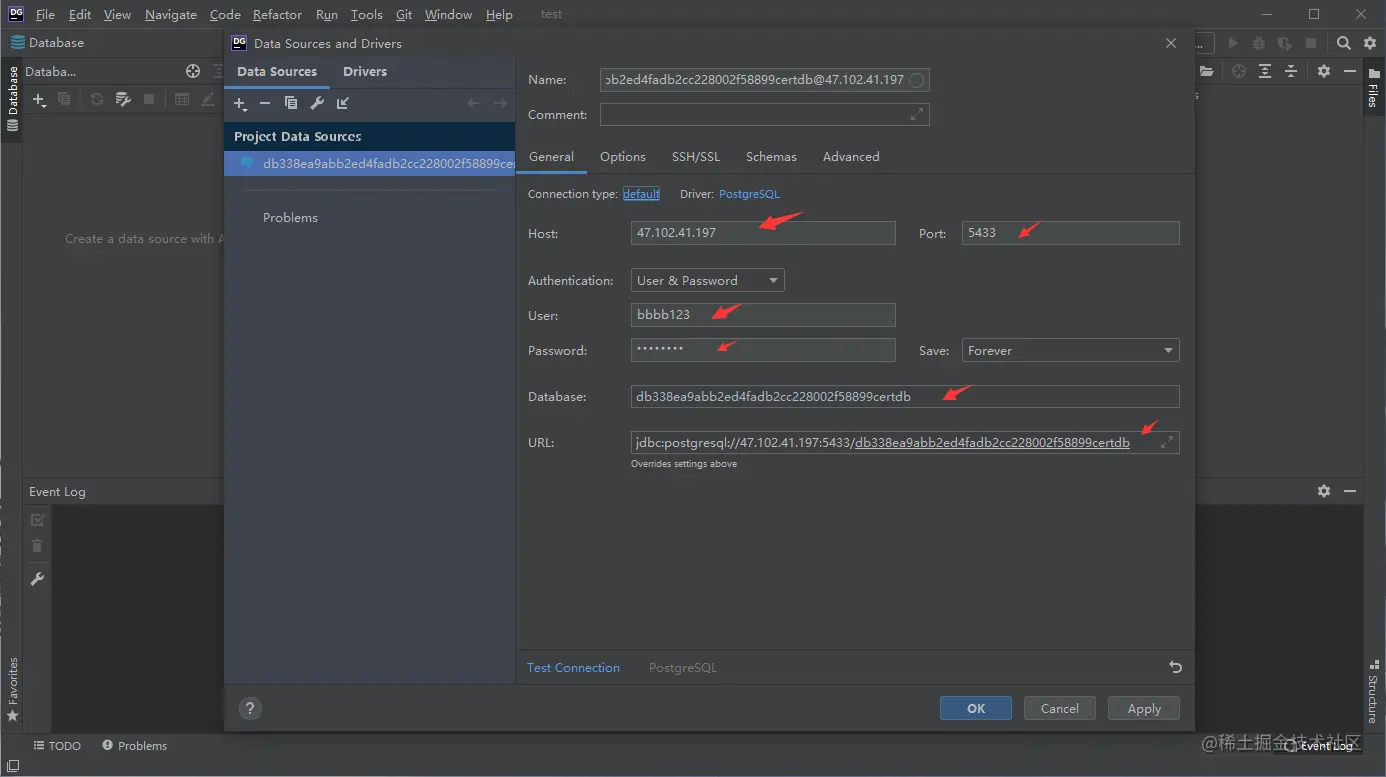The image size is (1386, 777).
Task: Open the Git menu
Action: 404,15
